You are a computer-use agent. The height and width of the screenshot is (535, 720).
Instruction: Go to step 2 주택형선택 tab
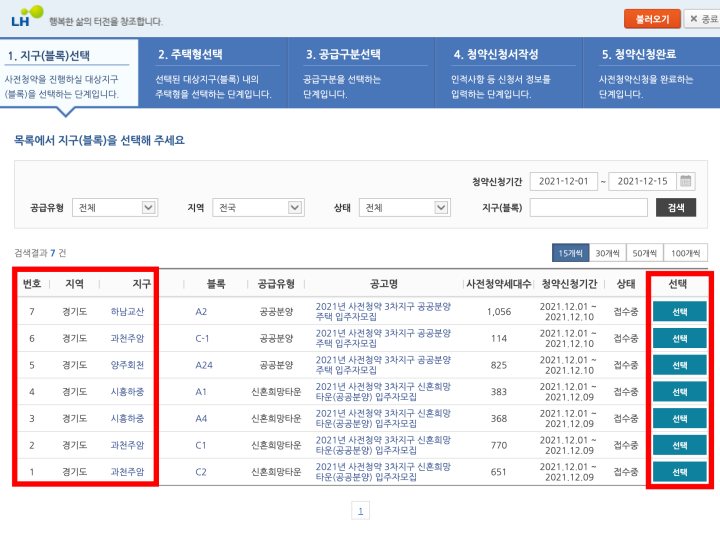click(x=213, y=73)
